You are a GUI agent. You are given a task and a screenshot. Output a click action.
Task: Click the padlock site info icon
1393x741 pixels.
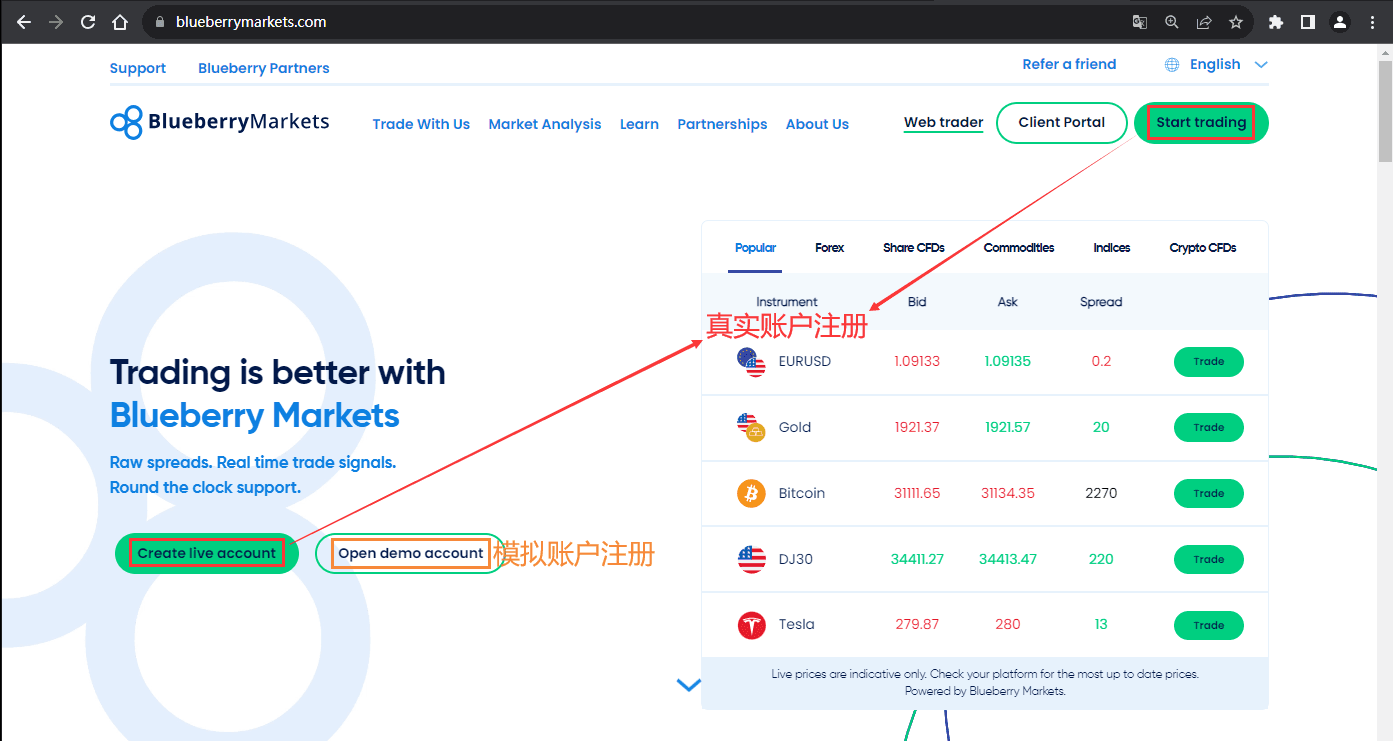(x=160, y=22)
